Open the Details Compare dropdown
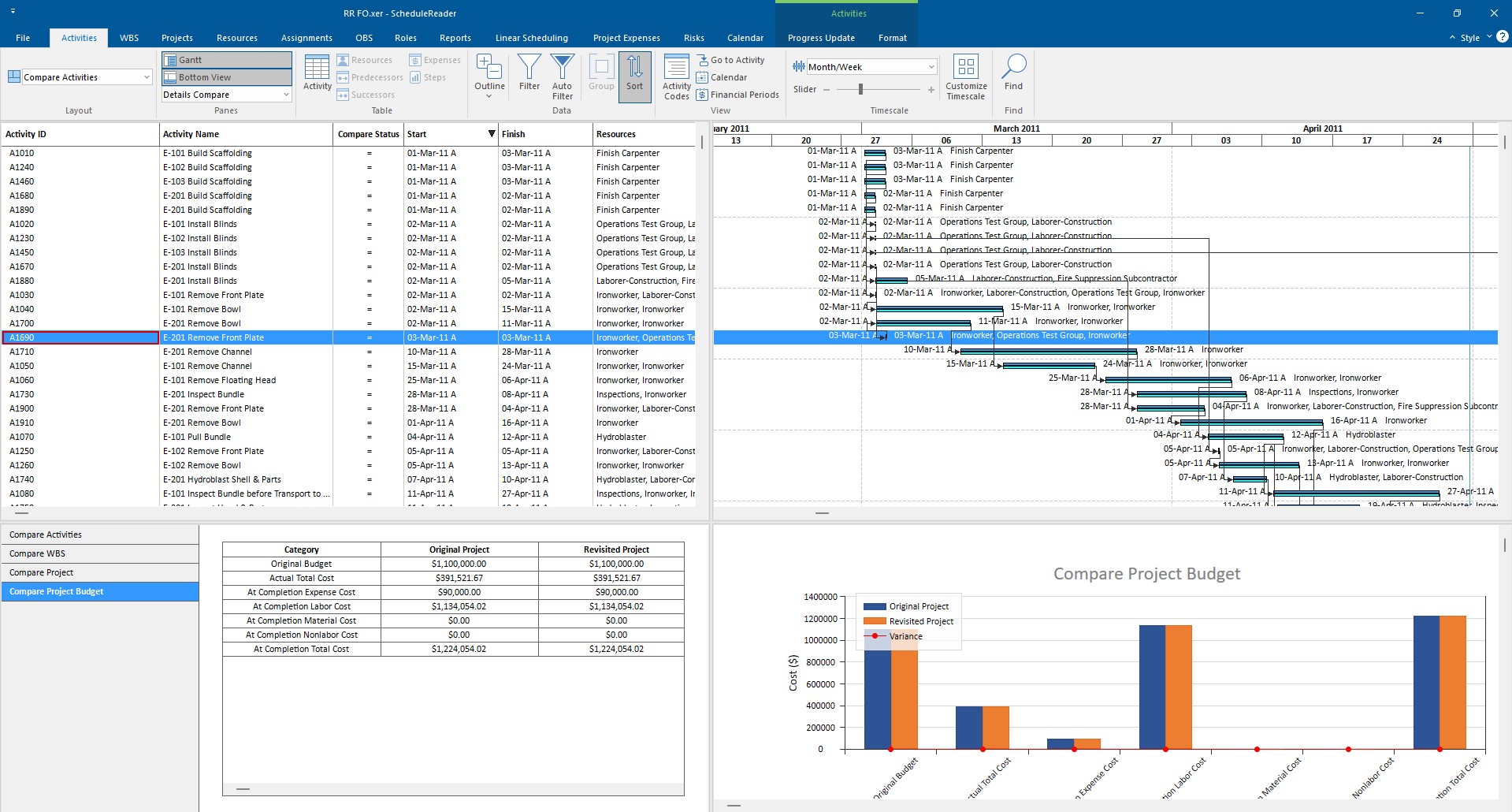The width and height of the screenshot is (1512, 812). (285, 95)
